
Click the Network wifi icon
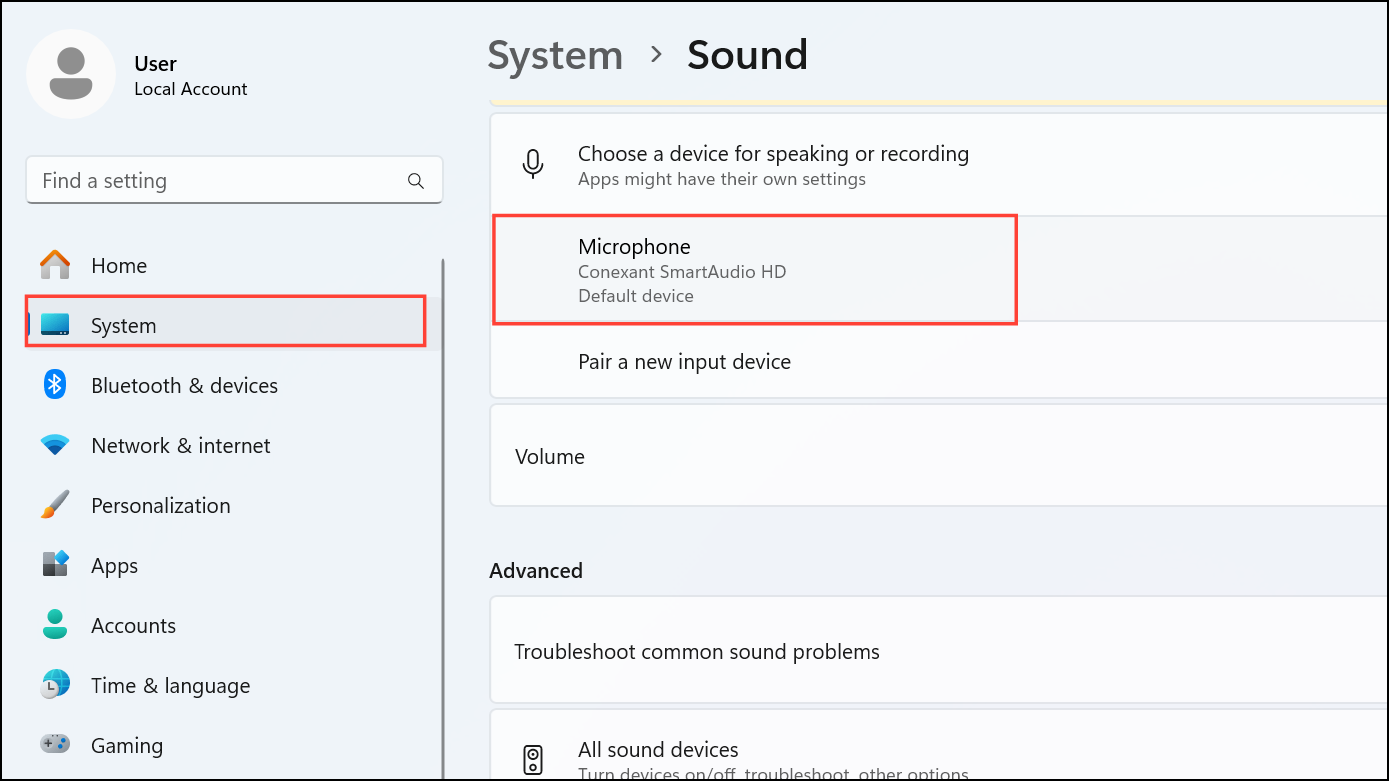(x=55, y=445)
